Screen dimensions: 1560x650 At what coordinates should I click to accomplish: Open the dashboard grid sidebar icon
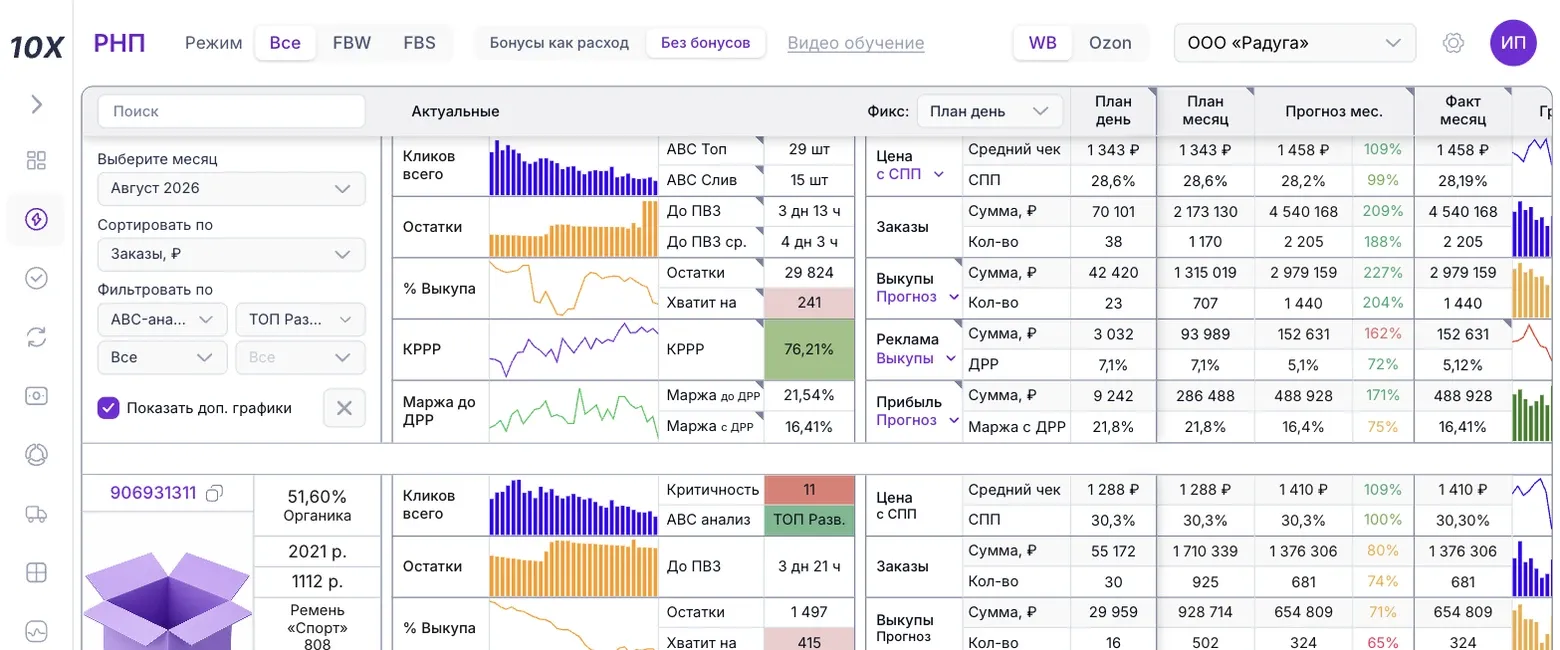click(36, 161)
